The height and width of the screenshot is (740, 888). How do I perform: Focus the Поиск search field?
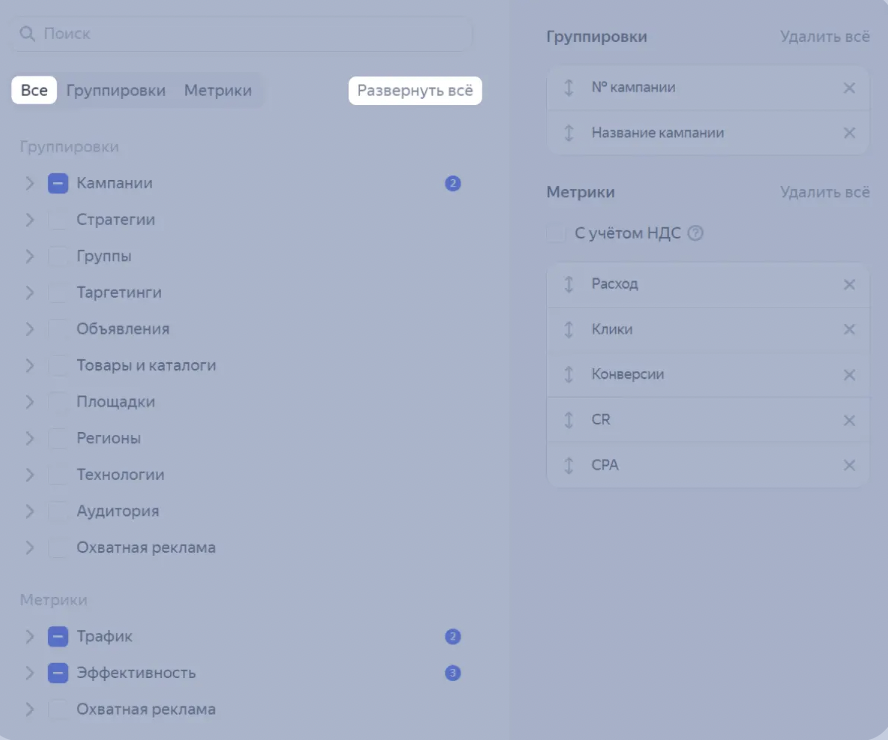click(242, 34)
